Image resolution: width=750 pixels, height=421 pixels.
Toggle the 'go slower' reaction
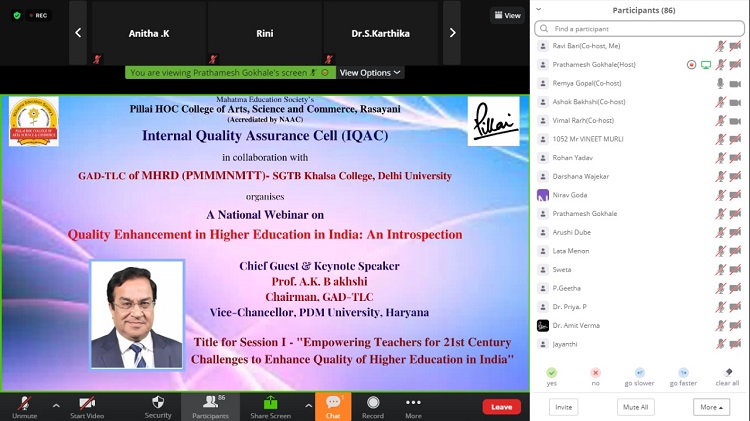click(639, 373)
